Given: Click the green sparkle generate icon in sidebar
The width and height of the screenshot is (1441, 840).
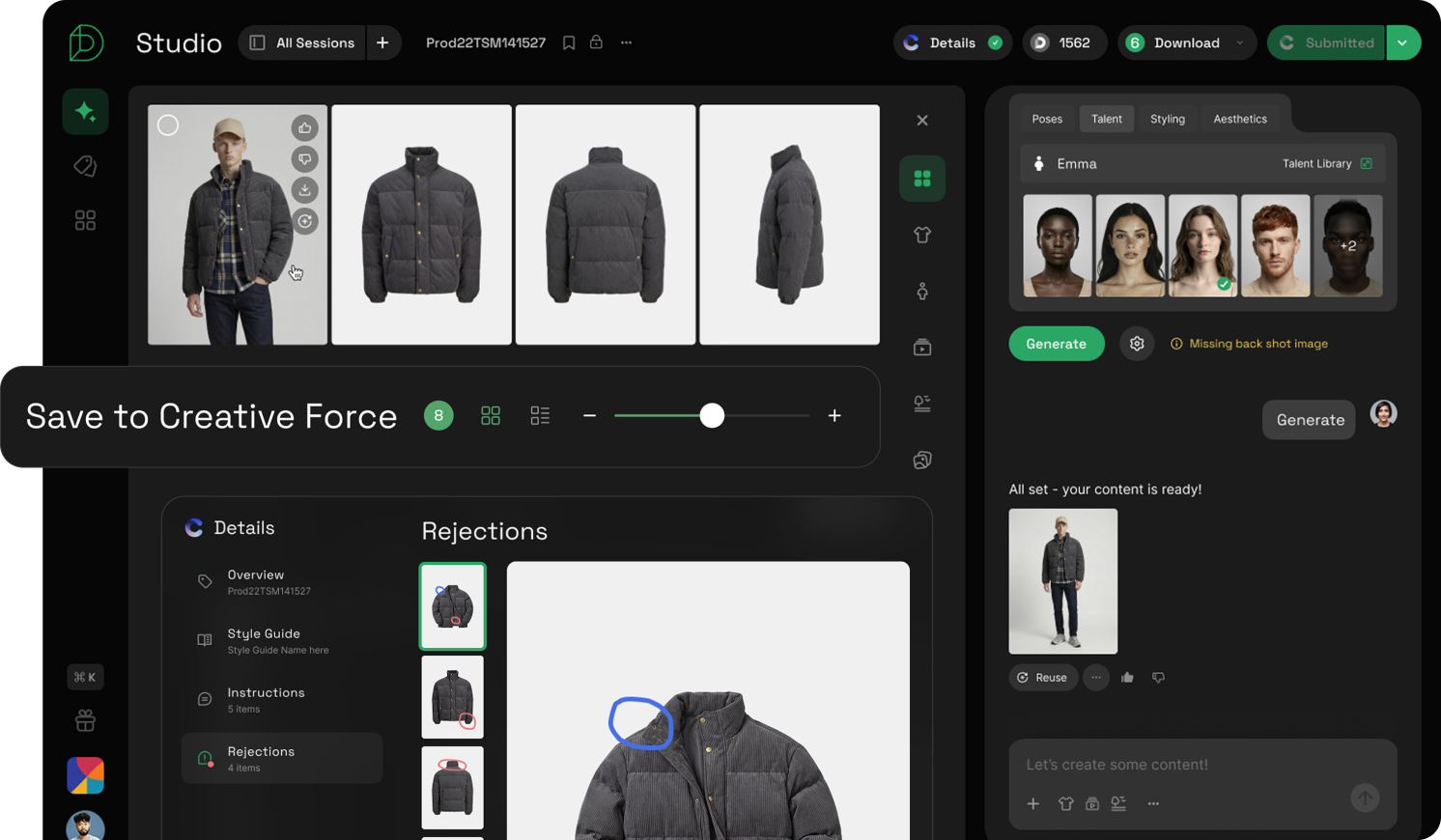Looking at the screenshot, I should point(85,112).
